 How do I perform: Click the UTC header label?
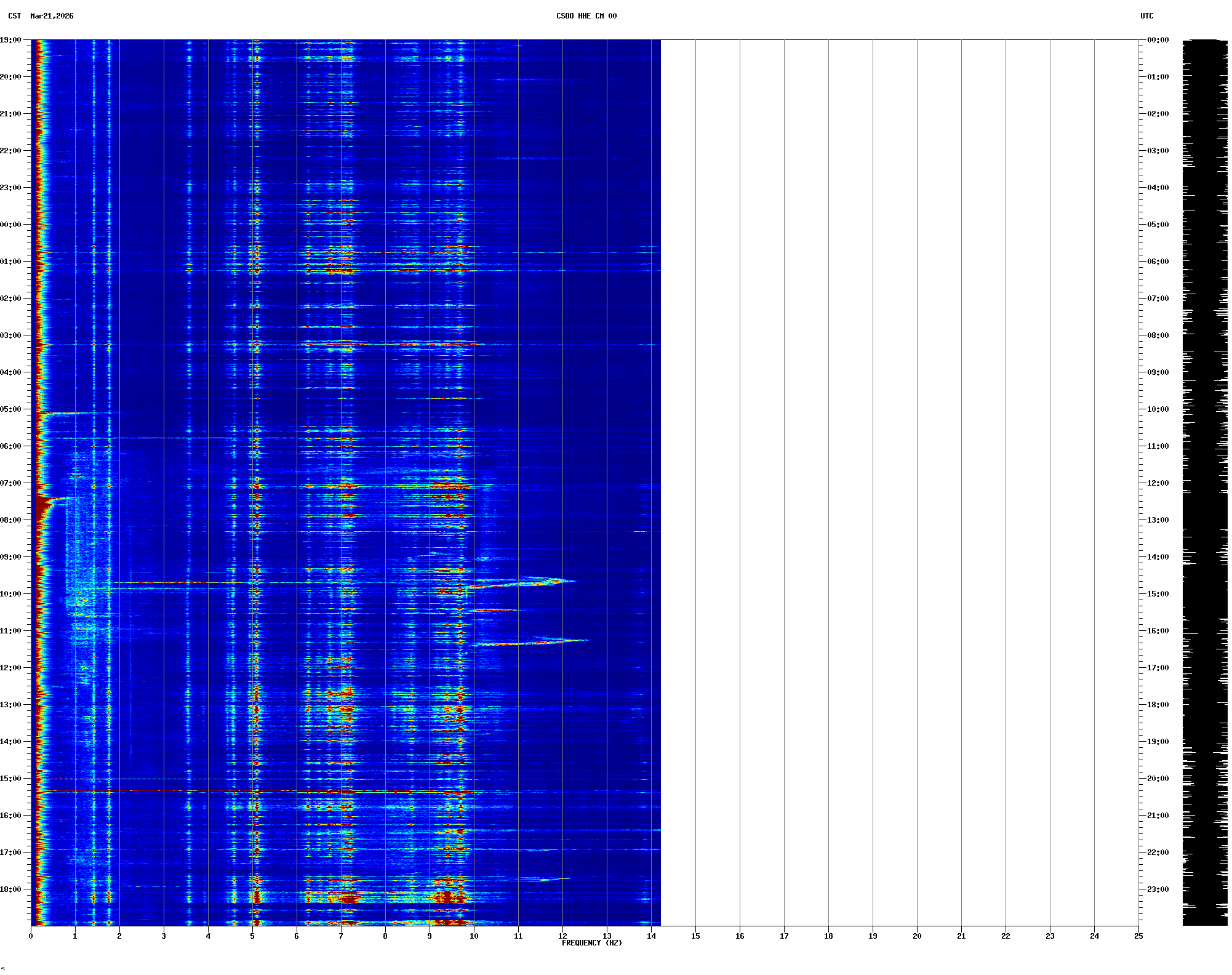point(1146,16)
